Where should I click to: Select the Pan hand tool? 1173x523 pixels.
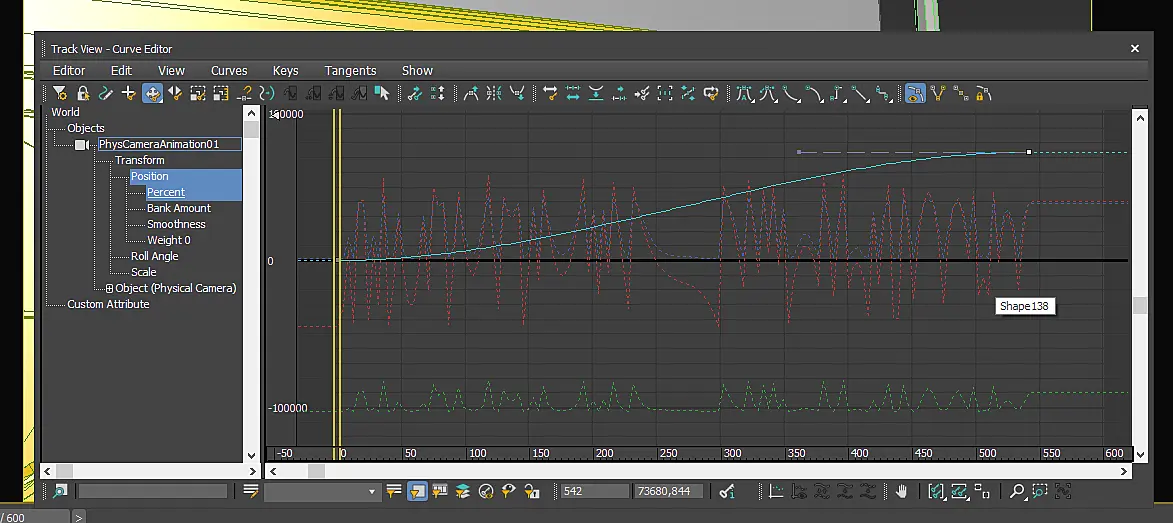tap(901, 491)
